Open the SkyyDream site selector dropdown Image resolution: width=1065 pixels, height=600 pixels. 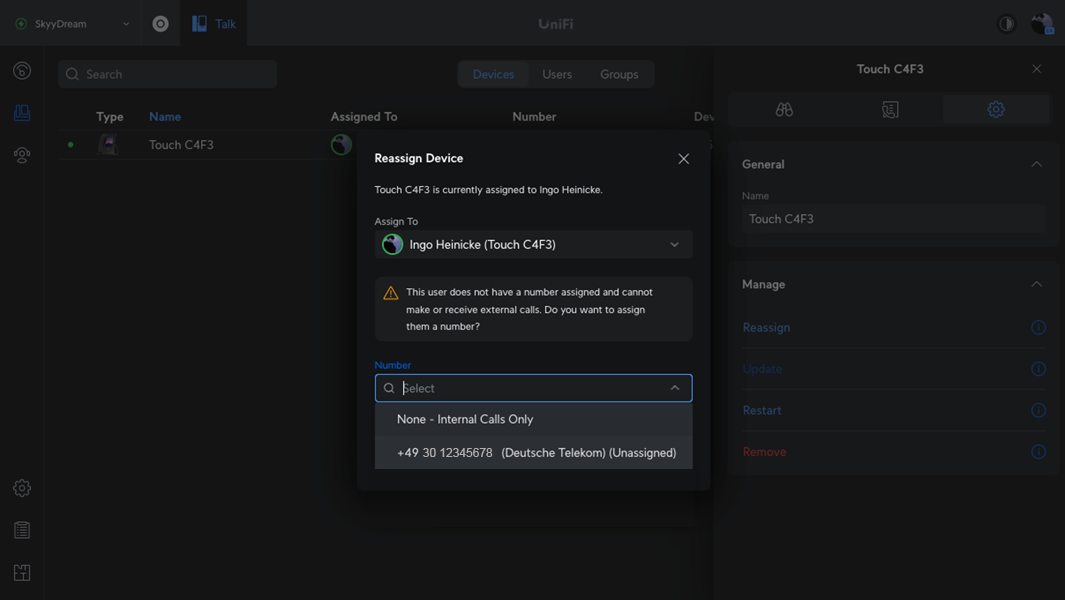73,23
